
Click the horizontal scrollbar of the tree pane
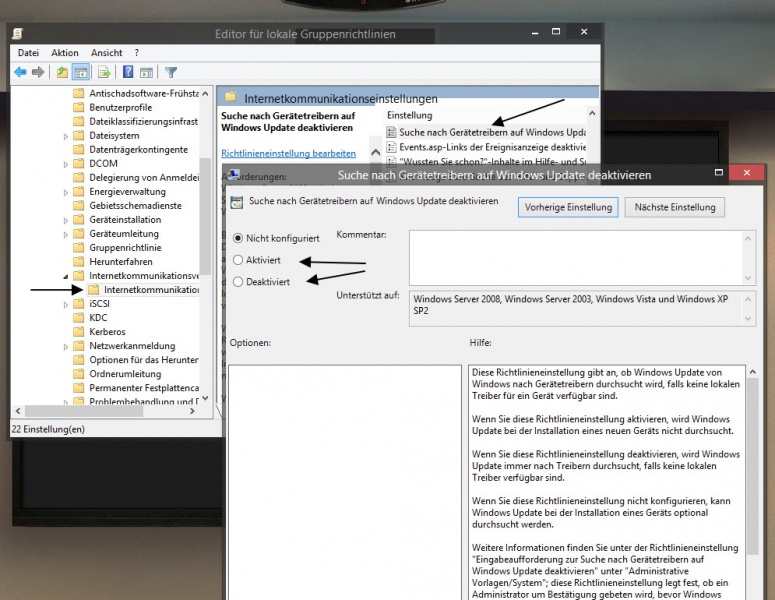click(x=105, y=411)
